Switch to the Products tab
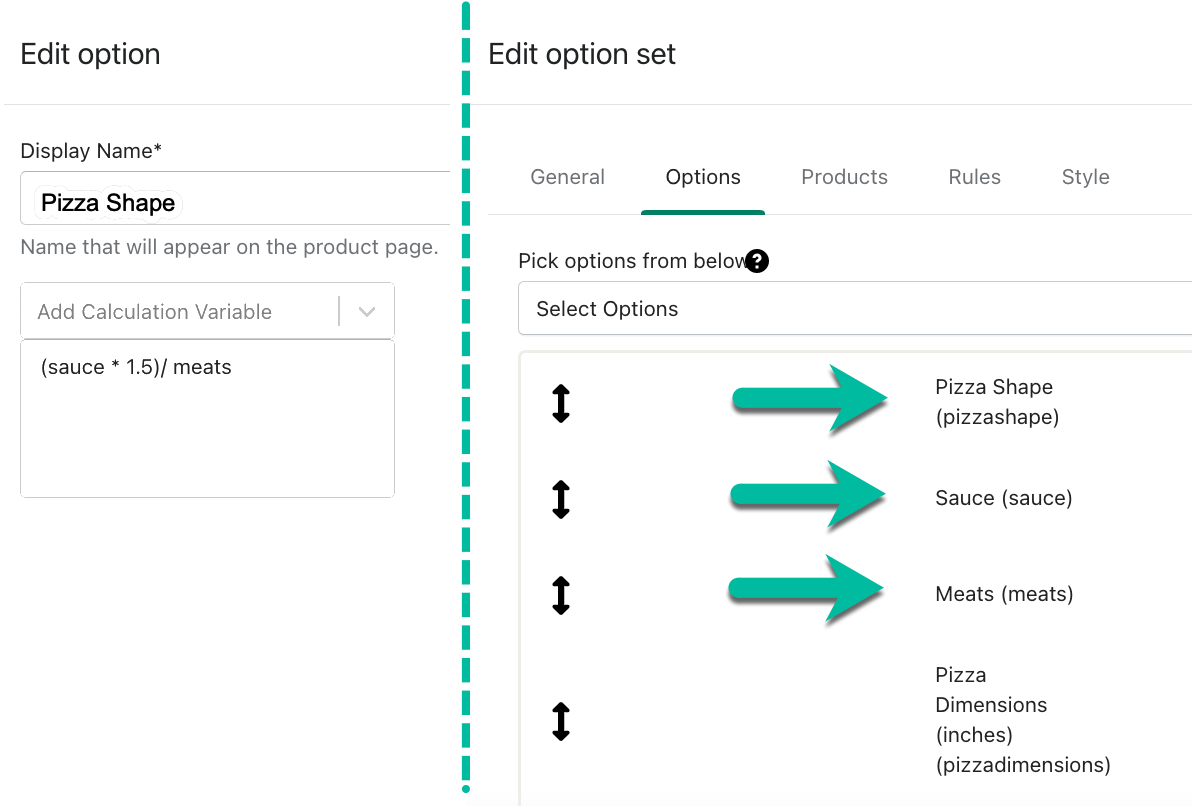The height and width of the screenshot is (806, 1192). [x=844, y=177]
